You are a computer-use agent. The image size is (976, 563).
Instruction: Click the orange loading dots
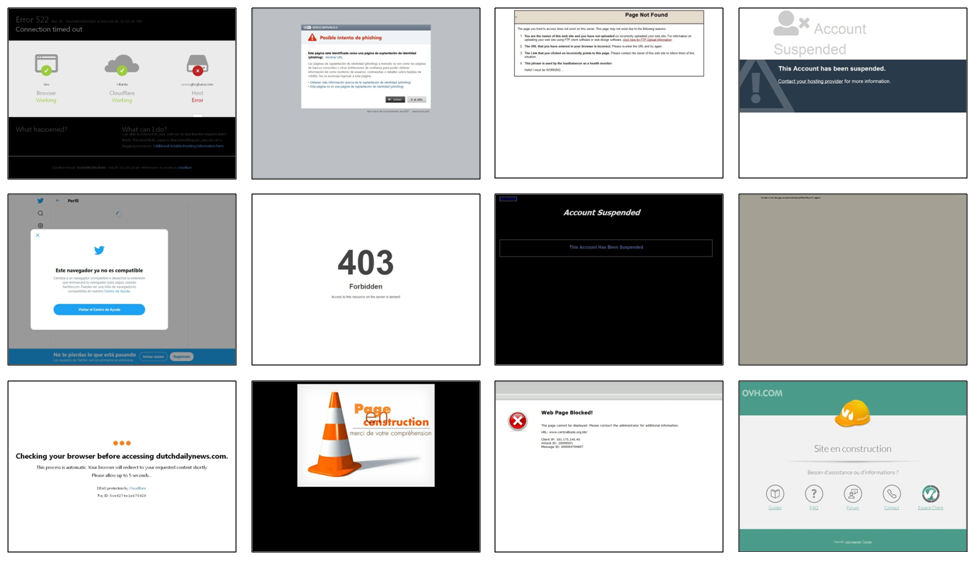[122, 443]
